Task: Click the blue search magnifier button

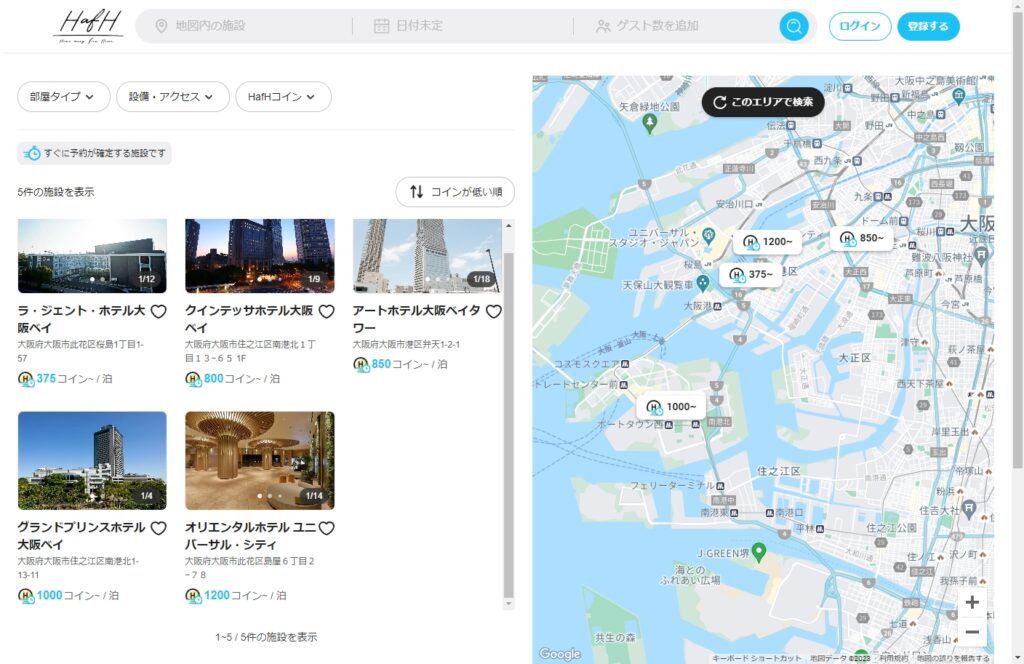Action: pos(794,26)
